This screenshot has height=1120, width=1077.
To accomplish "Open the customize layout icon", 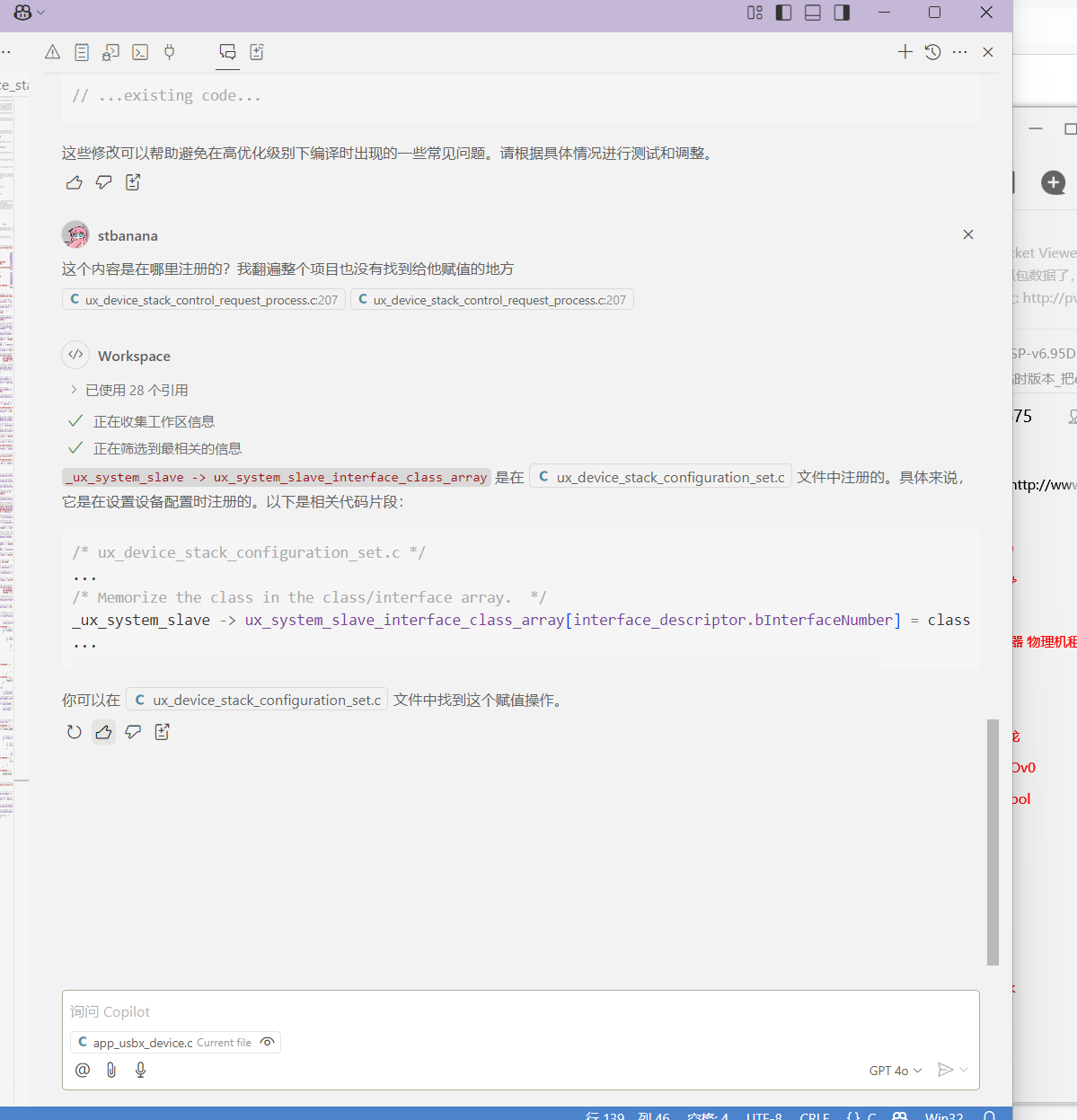I will click(x=755, y=13).
